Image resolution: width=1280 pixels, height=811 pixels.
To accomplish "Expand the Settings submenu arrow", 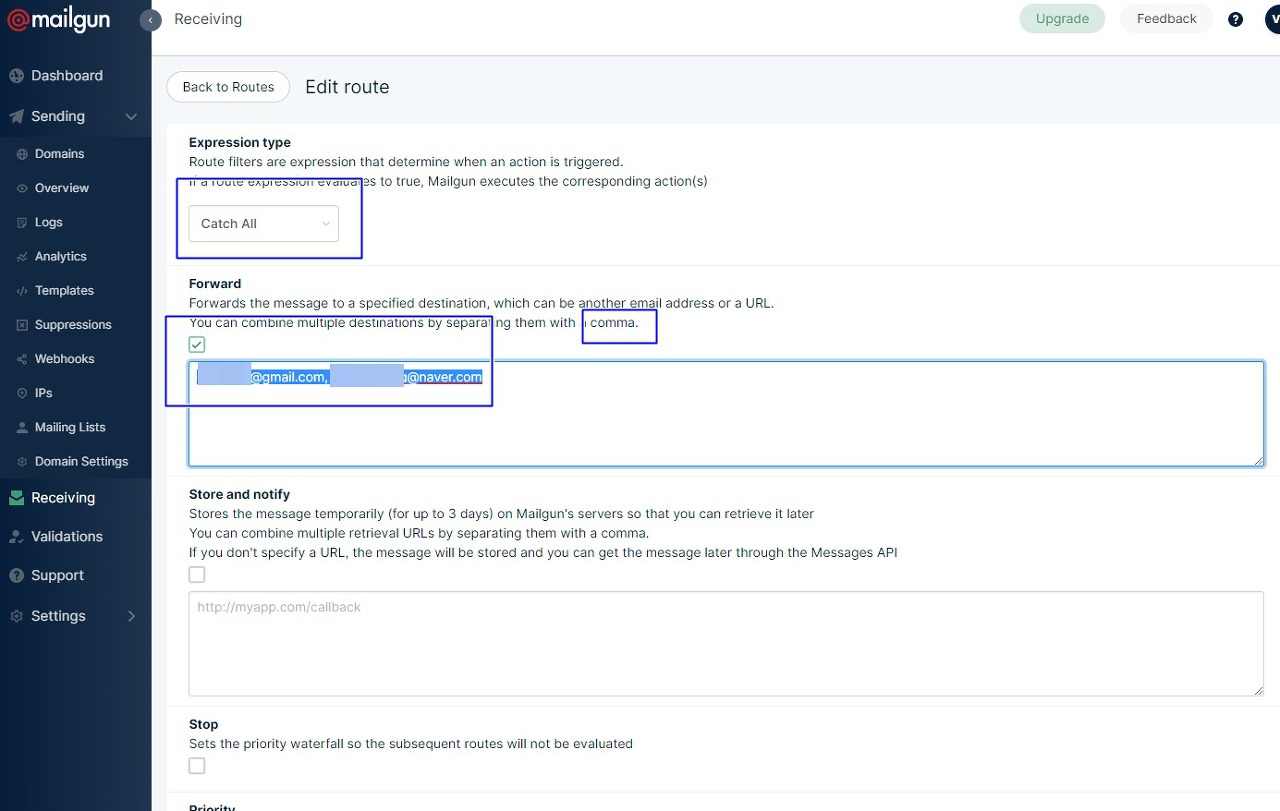I will click(x=131, y=617).
